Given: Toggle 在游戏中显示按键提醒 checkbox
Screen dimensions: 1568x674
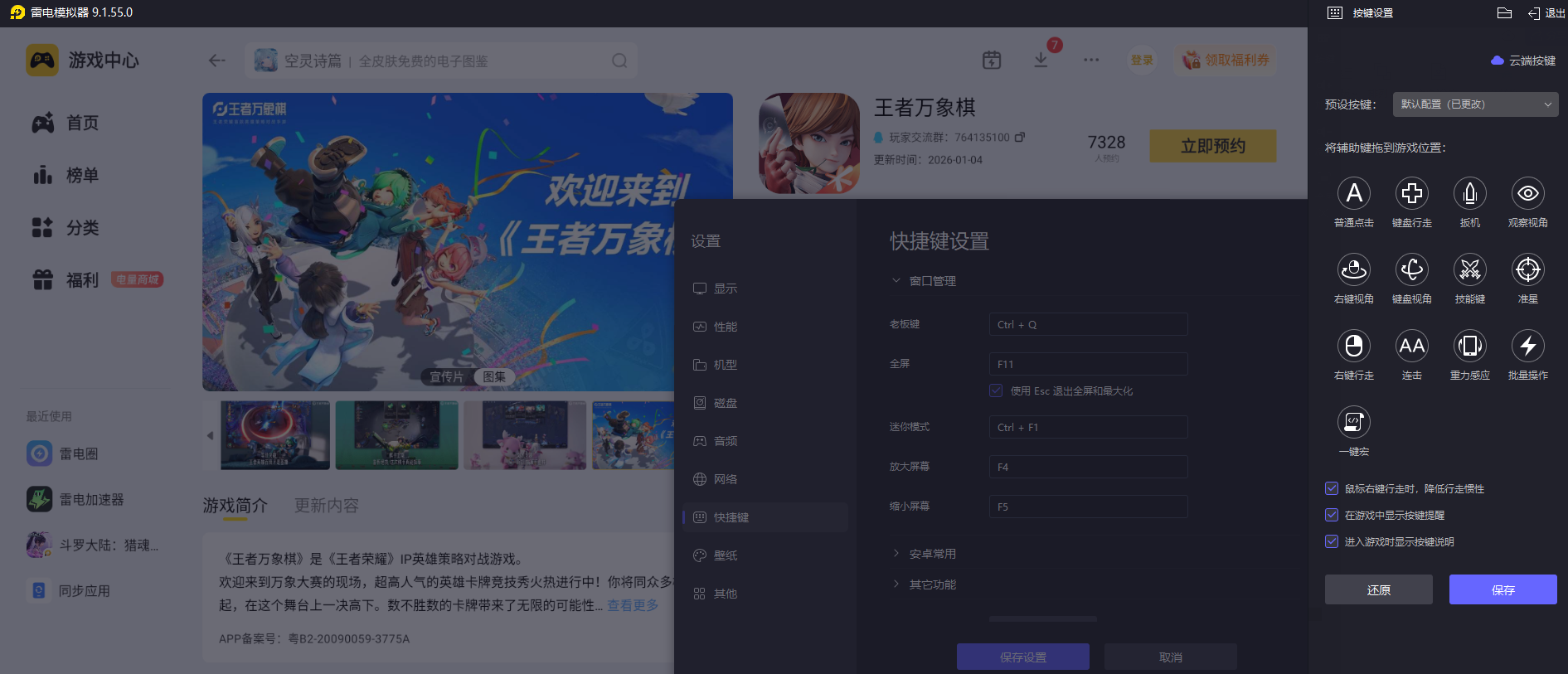Looking at the screenshot, I should click(1332, 515).
